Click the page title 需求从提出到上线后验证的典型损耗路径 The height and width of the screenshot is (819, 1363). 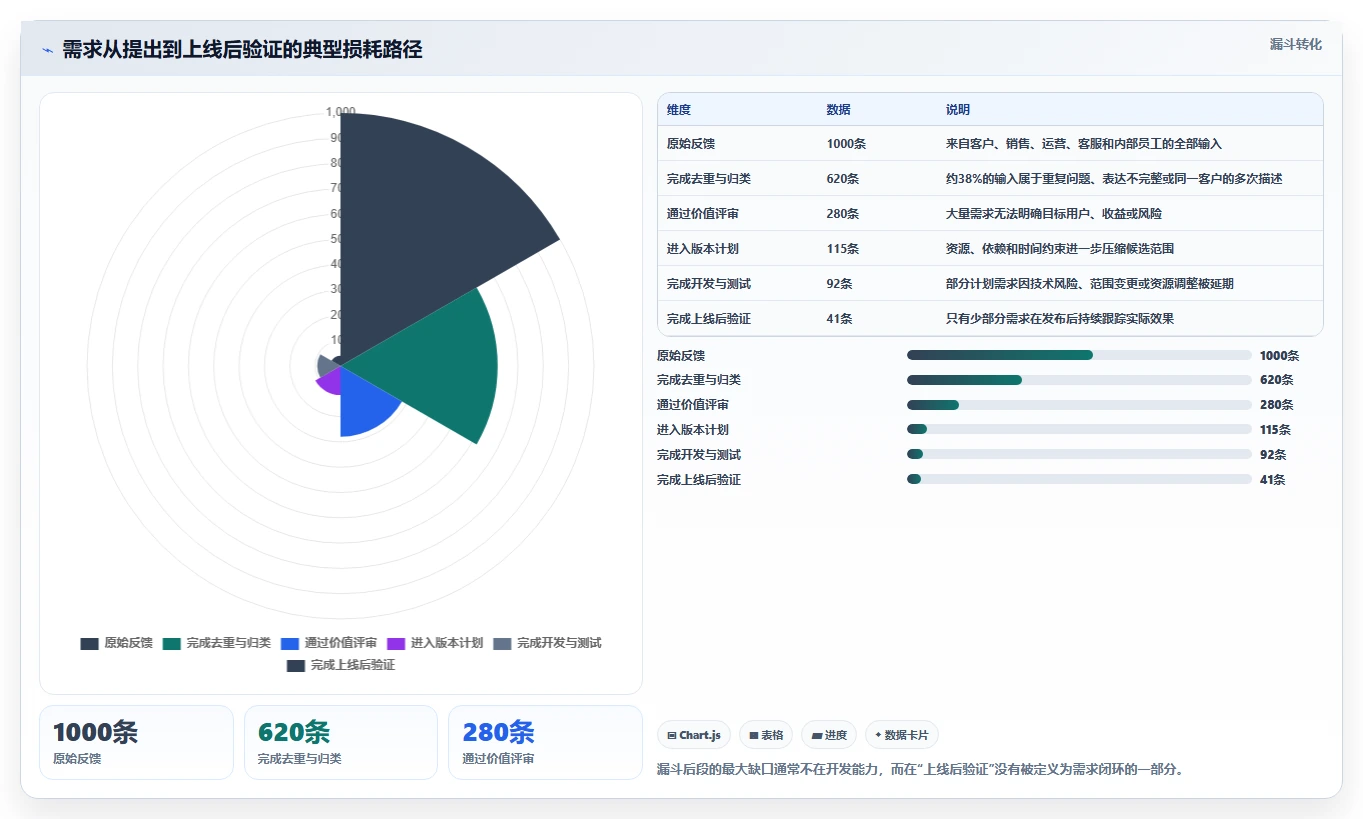pos(242,50)
